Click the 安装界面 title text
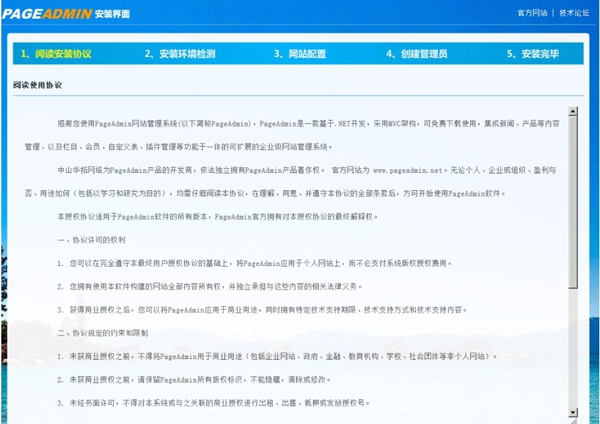The image size is (600, 424). 112,14
